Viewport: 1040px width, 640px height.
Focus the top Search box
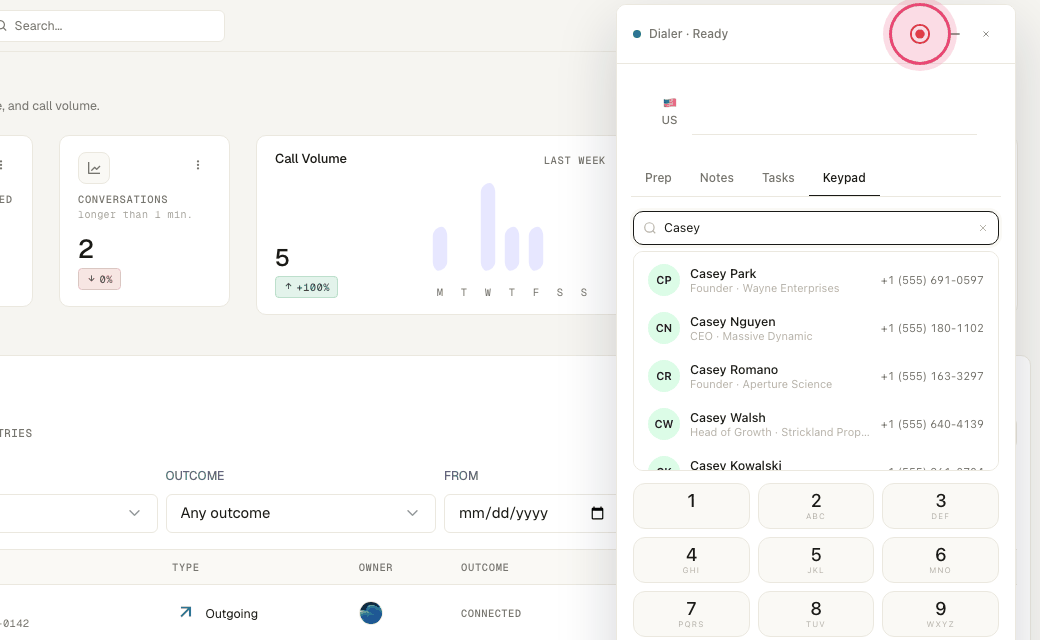pyautogui.click(x=109, y=26)
